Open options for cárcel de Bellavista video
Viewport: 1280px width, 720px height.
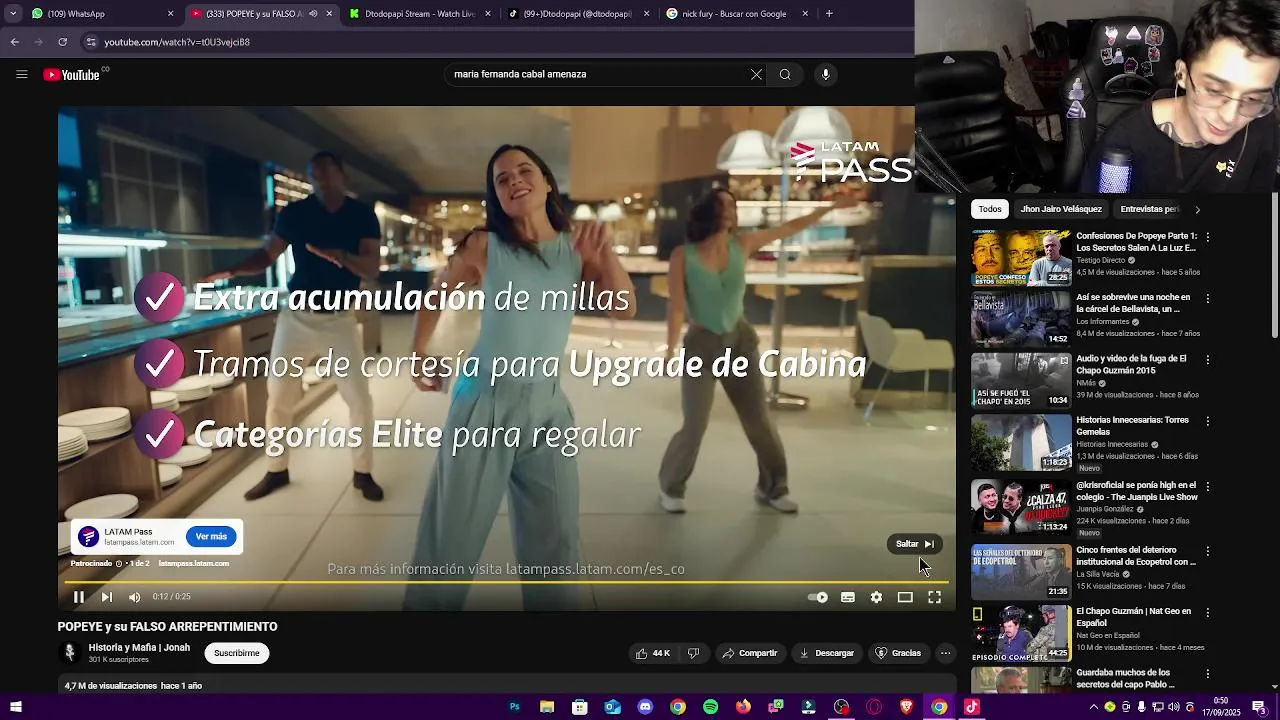1208,298
